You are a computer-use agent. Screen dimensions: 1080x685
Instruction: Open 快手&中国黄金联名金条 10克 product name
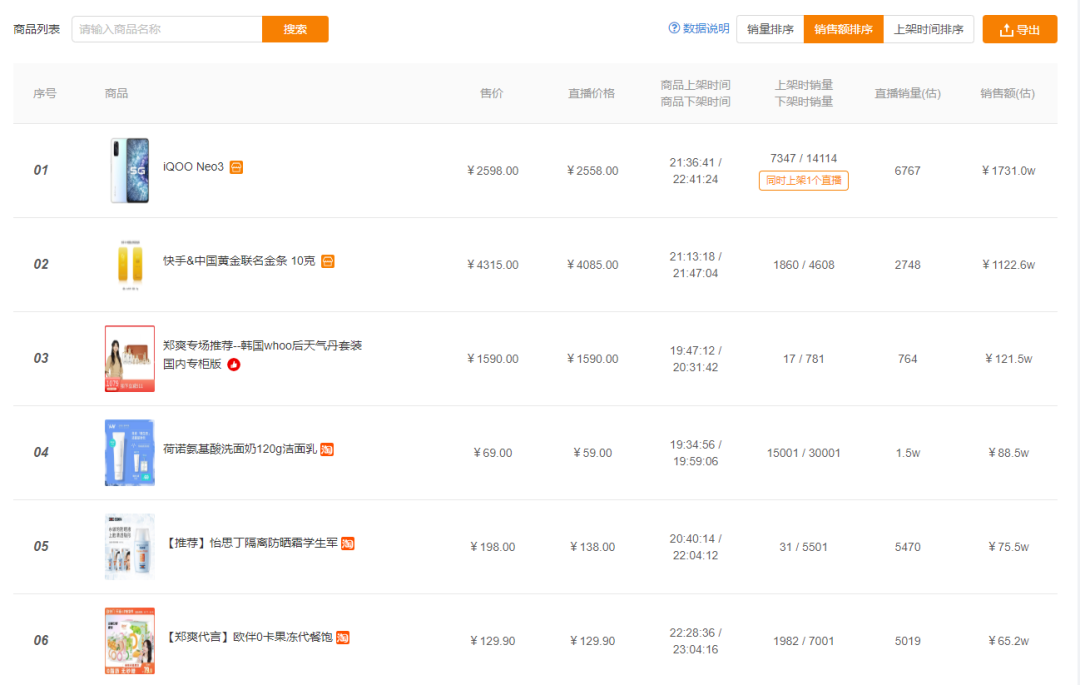239,261
